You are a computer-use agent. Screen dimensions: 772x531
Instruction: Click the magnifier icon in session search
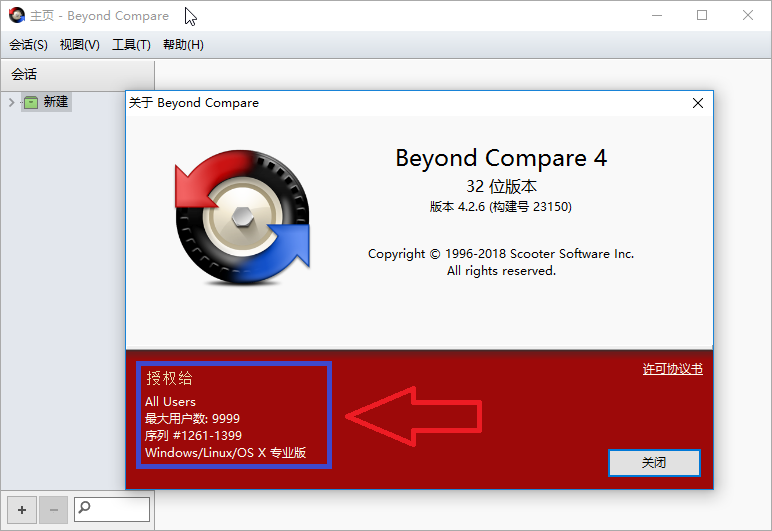pos(85,509)
